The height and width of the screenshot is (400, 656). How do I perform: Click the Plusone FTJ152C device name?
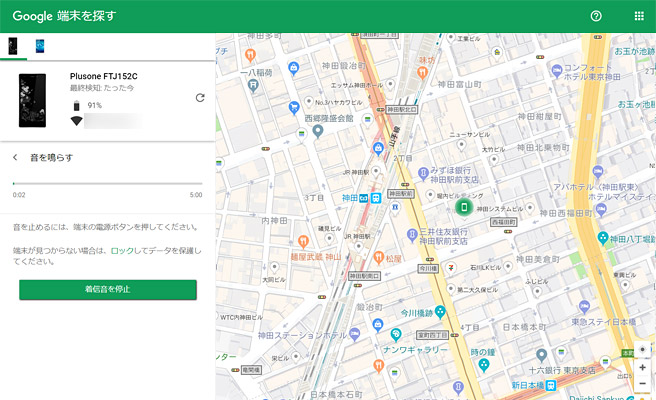point(104,76)
